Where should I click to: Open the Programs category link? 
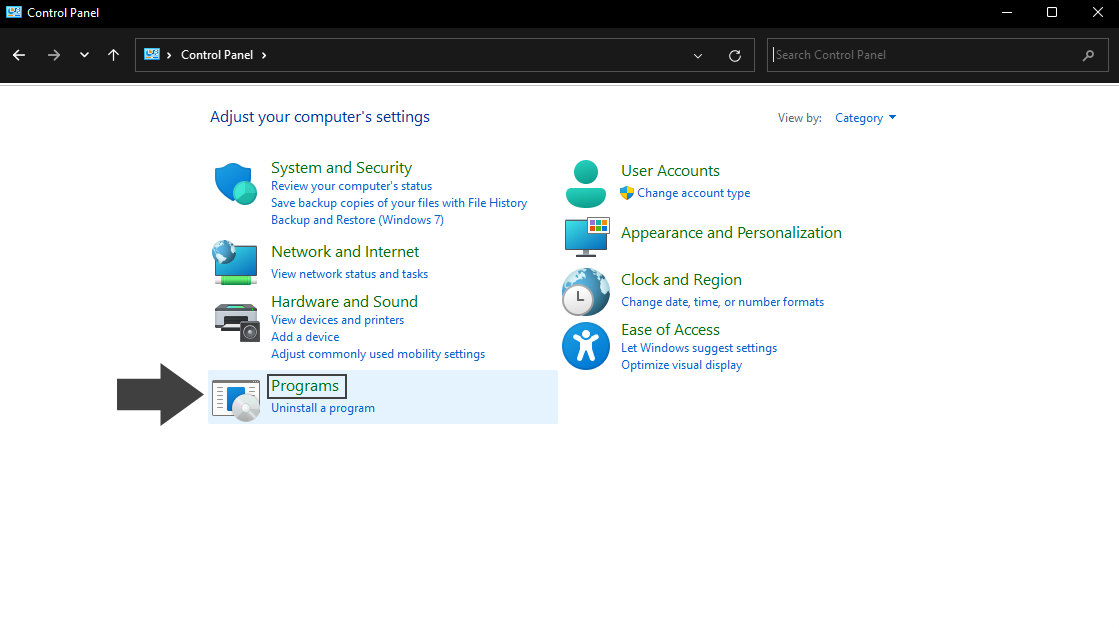click(x=305, y=386)
